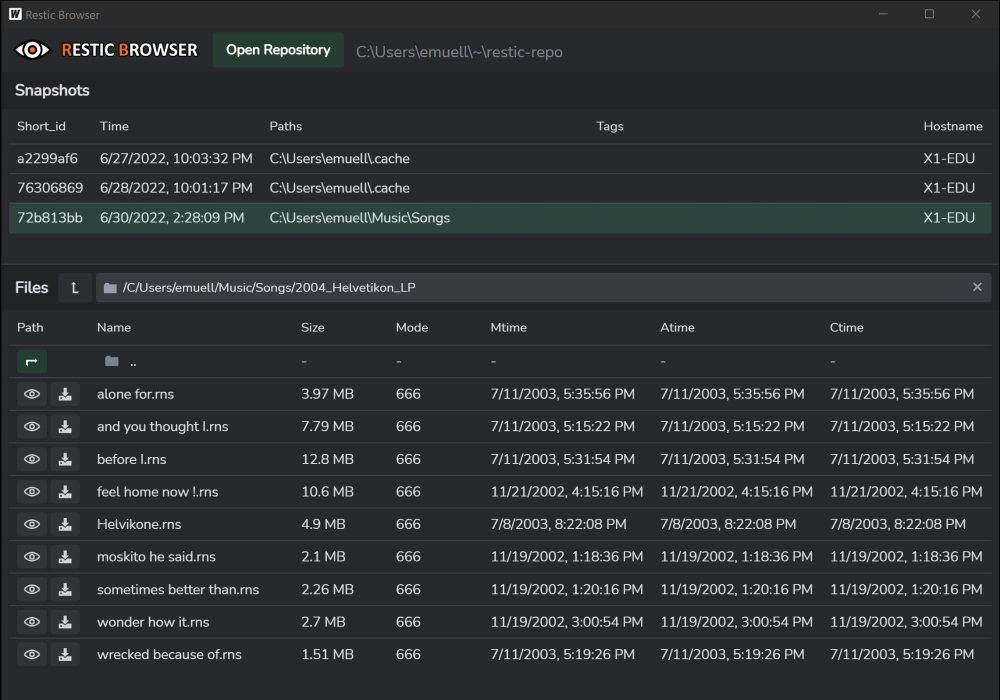This screenshot has width=1000, height=700.
Task: Download moskito he said.rns
Action: pos(65,556)
